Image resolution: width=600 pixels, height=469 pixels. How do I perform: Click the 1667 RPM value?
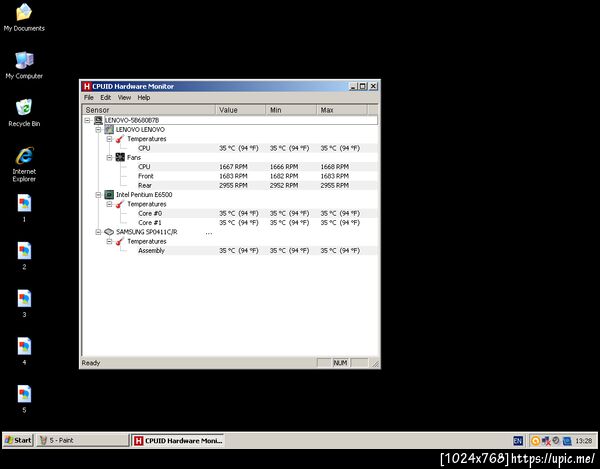coord(233,167)
